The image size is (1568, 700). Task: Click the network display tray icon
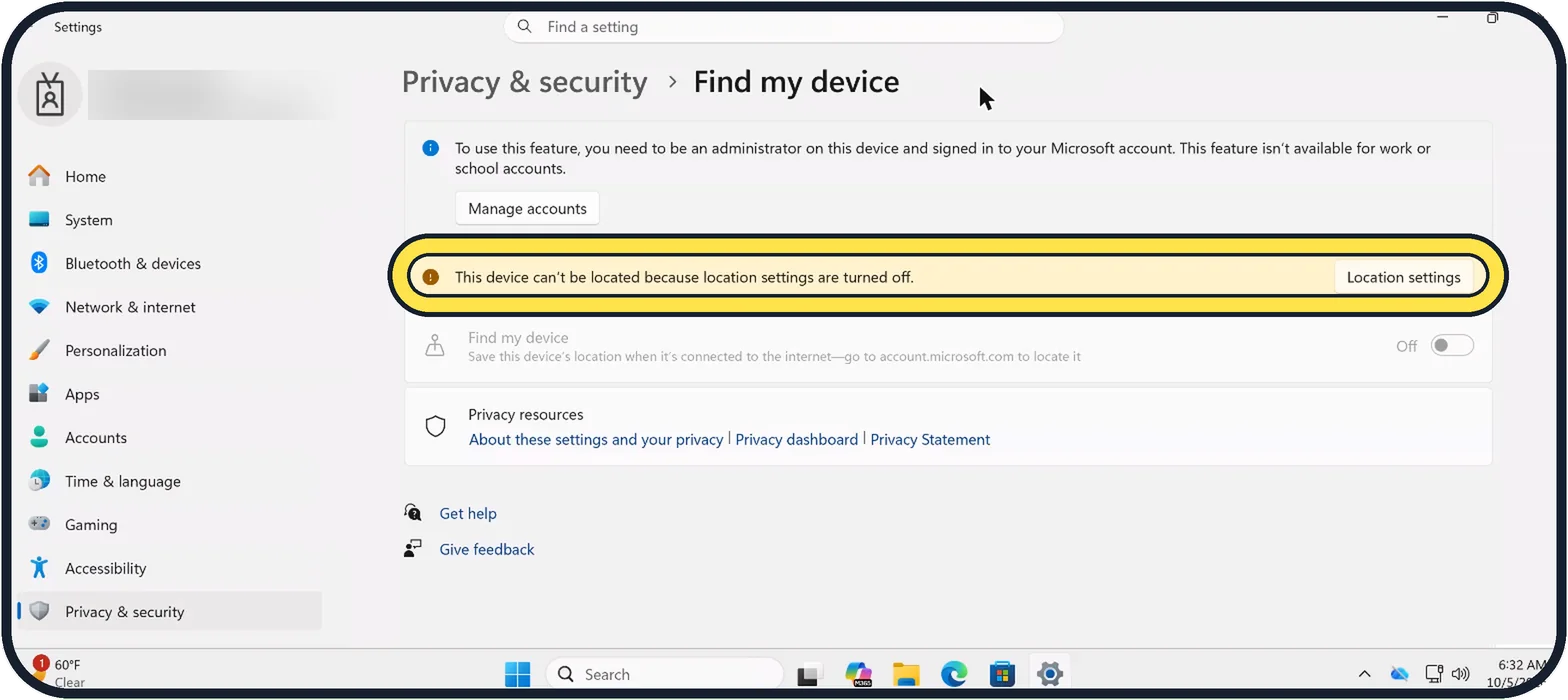[1434, 673]
